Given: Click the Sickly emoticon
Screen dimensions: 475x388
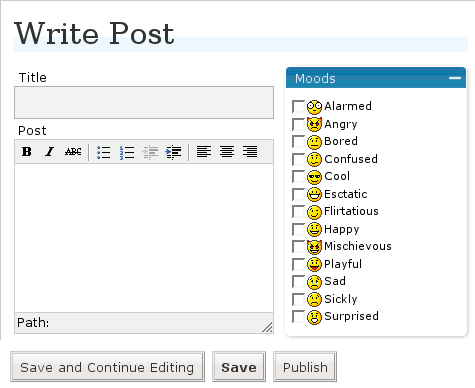Looking at the screenshot, I should (x=314, y=299).
